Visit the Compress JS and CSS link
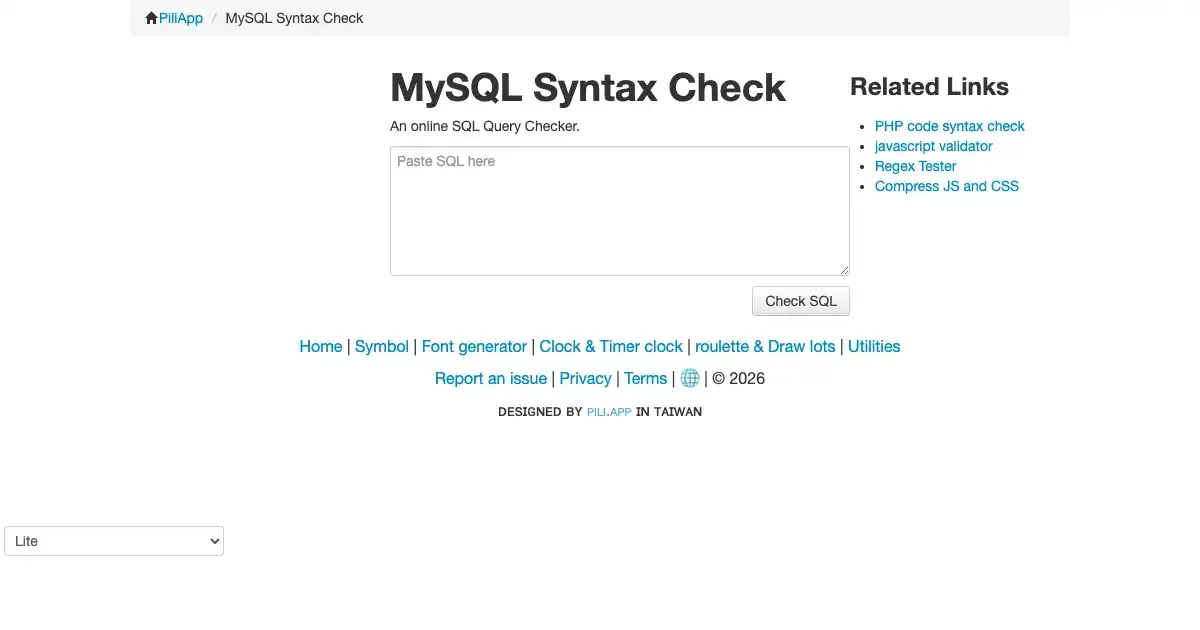1200x630 pixels. coord(946,186)
